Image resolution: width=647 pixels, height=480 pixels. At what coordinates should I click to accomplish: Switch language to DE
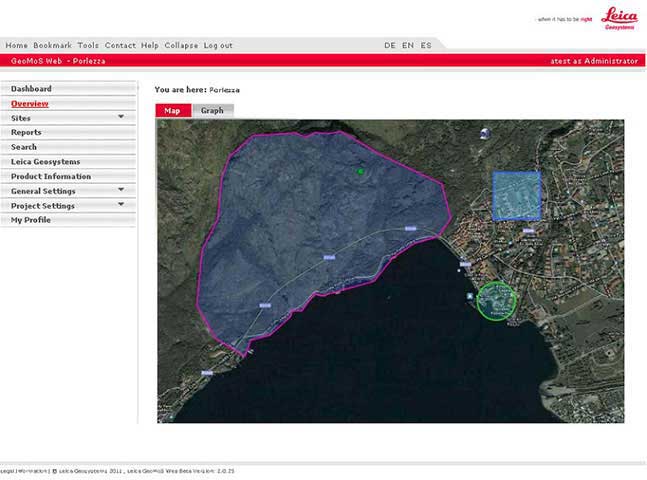[x=390, y=45]
